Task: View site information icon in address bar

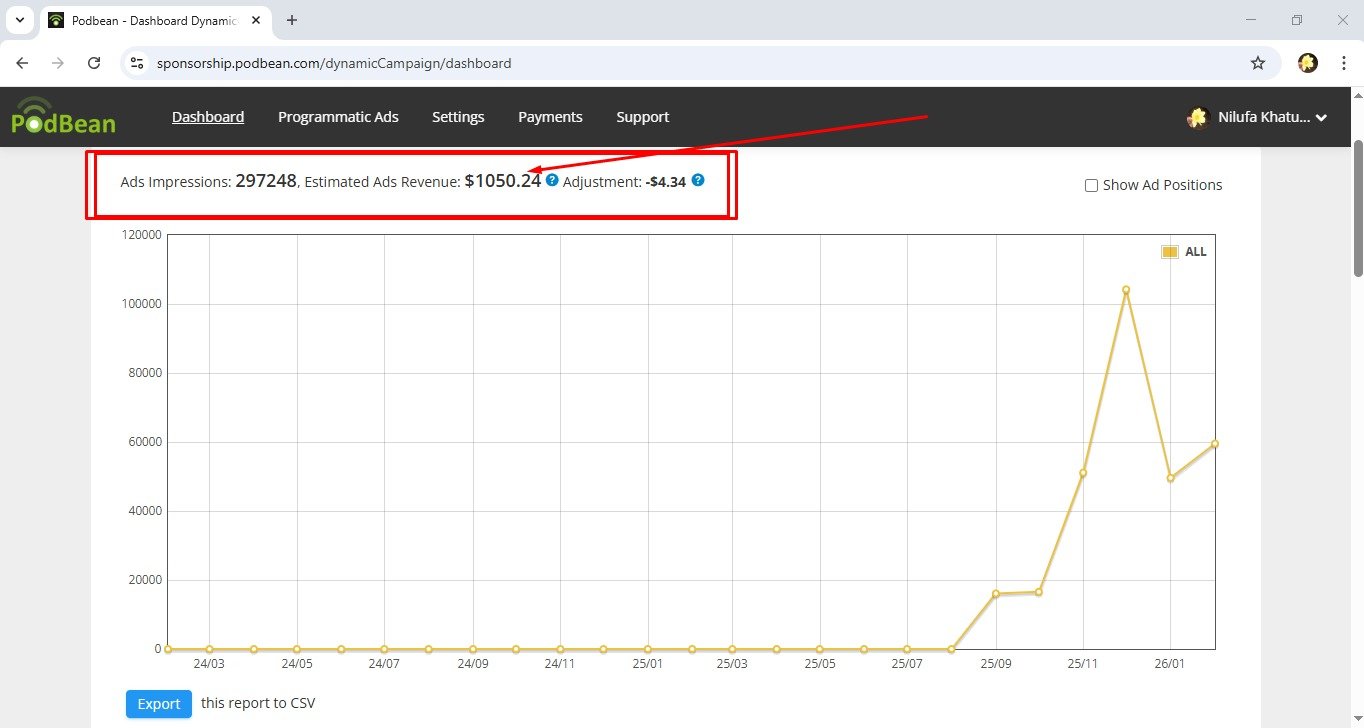Action: (139, 63)
